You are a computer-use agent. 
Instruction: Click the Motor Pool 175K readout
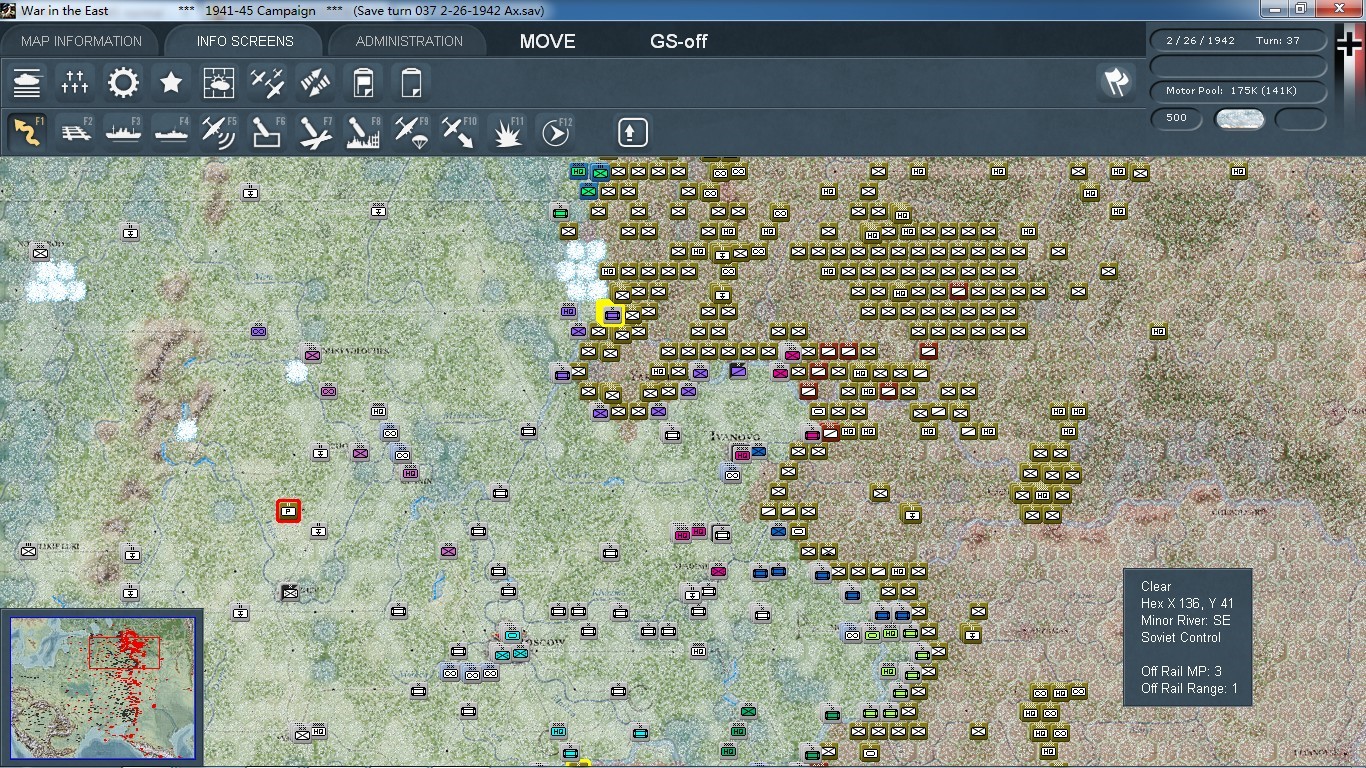coord(1239,91)
